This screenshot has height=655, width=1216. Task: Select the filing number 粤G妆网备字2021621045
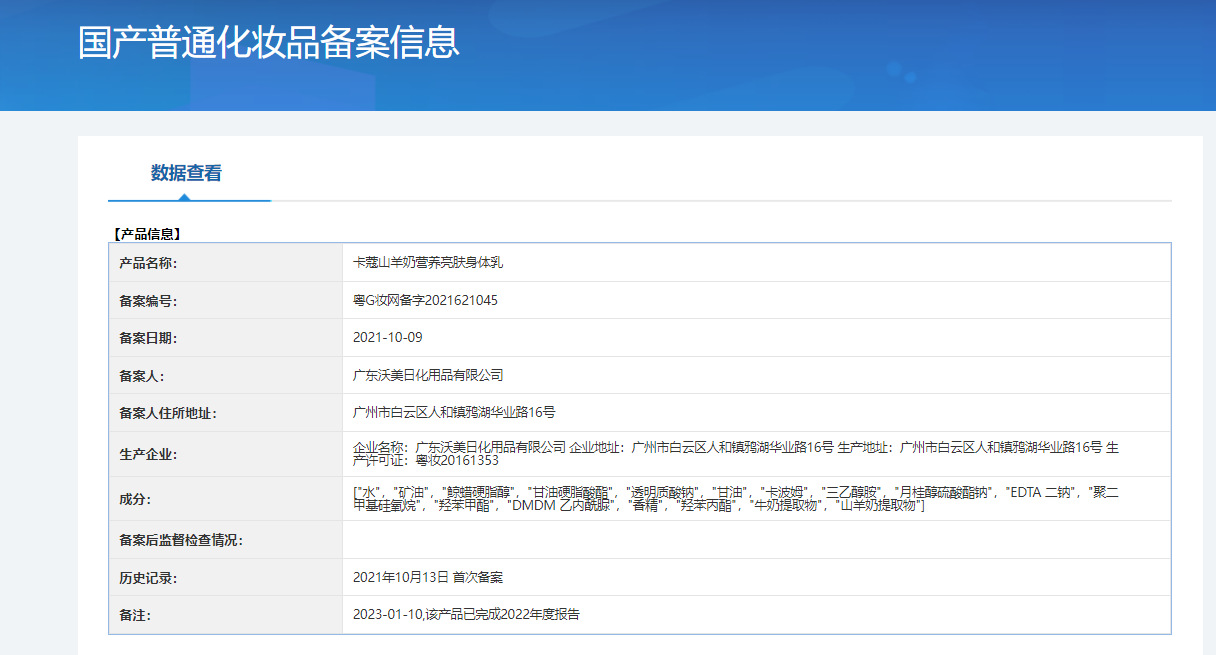[x=425, y=300]
